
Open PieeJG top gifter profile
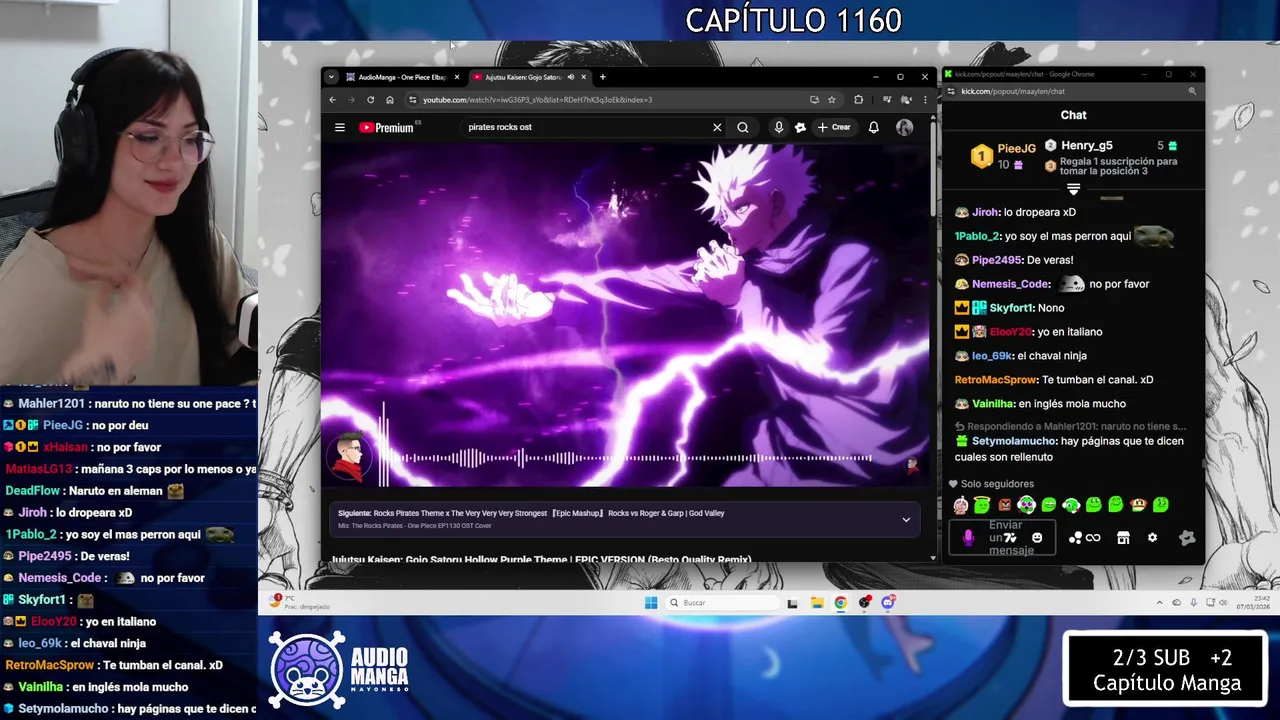1016,149
